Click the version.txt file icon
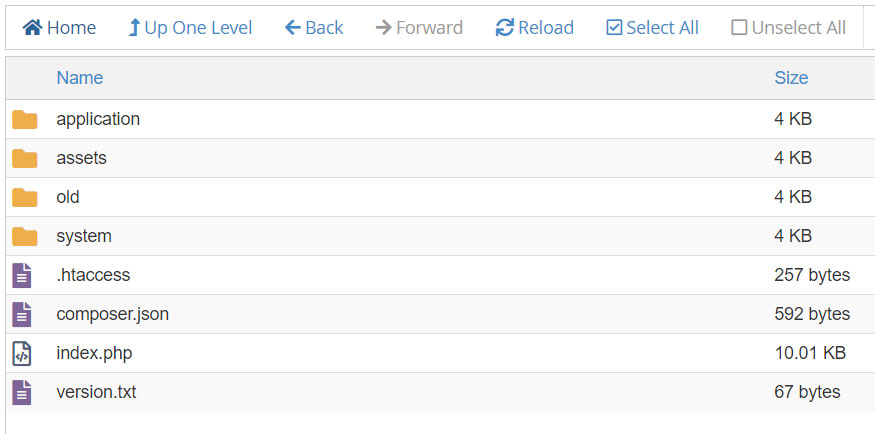This screenshot has height=434, width=875. click(21, 392)
